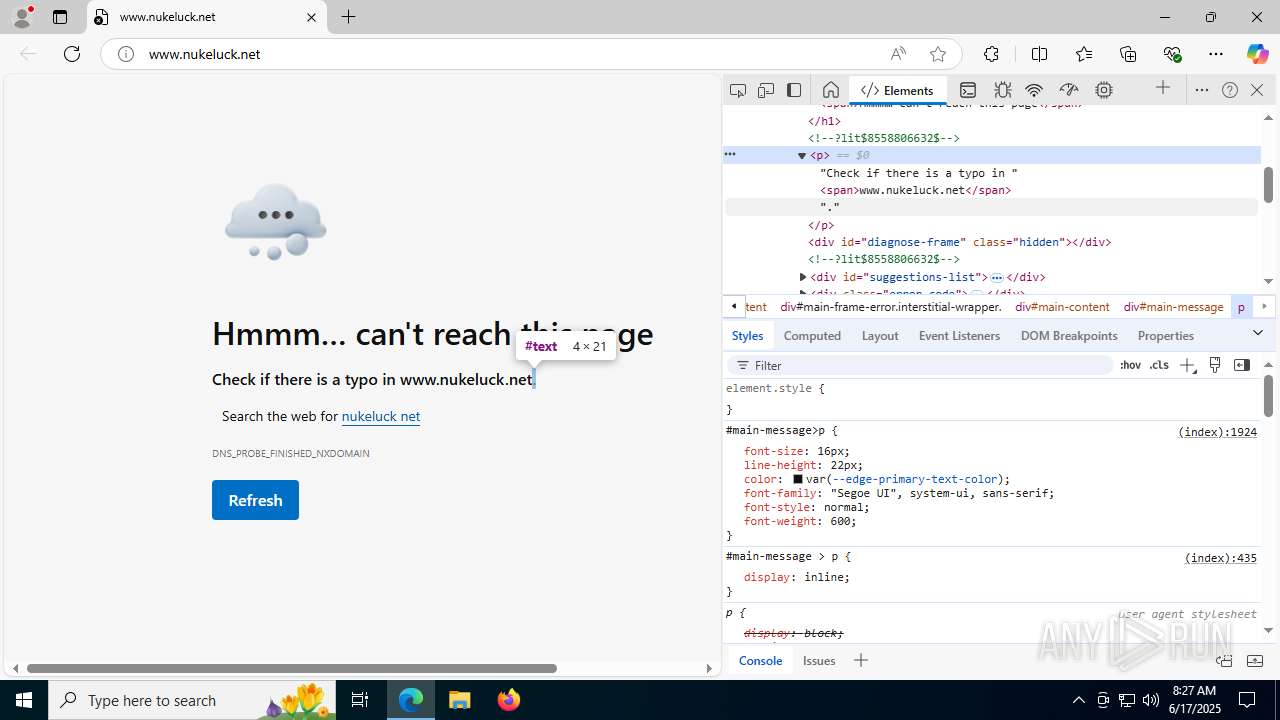The height and width of the screenshot is (720, 1280).
Task: Collapse the selected <p> element node
Action: pyautogui.click(x=802, y=156)
